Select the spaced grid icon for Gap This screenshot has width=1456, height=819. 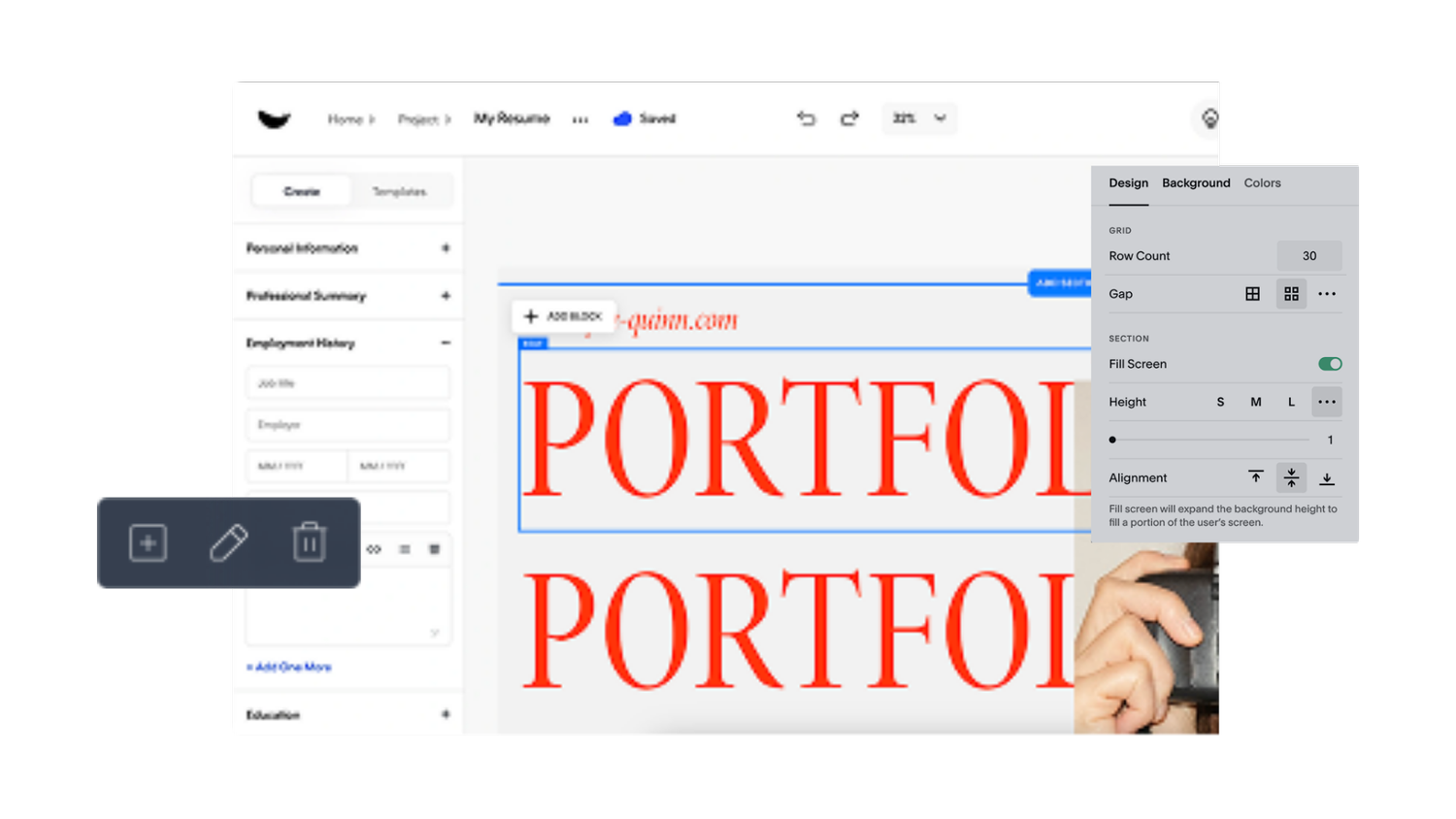point(1291,294)
